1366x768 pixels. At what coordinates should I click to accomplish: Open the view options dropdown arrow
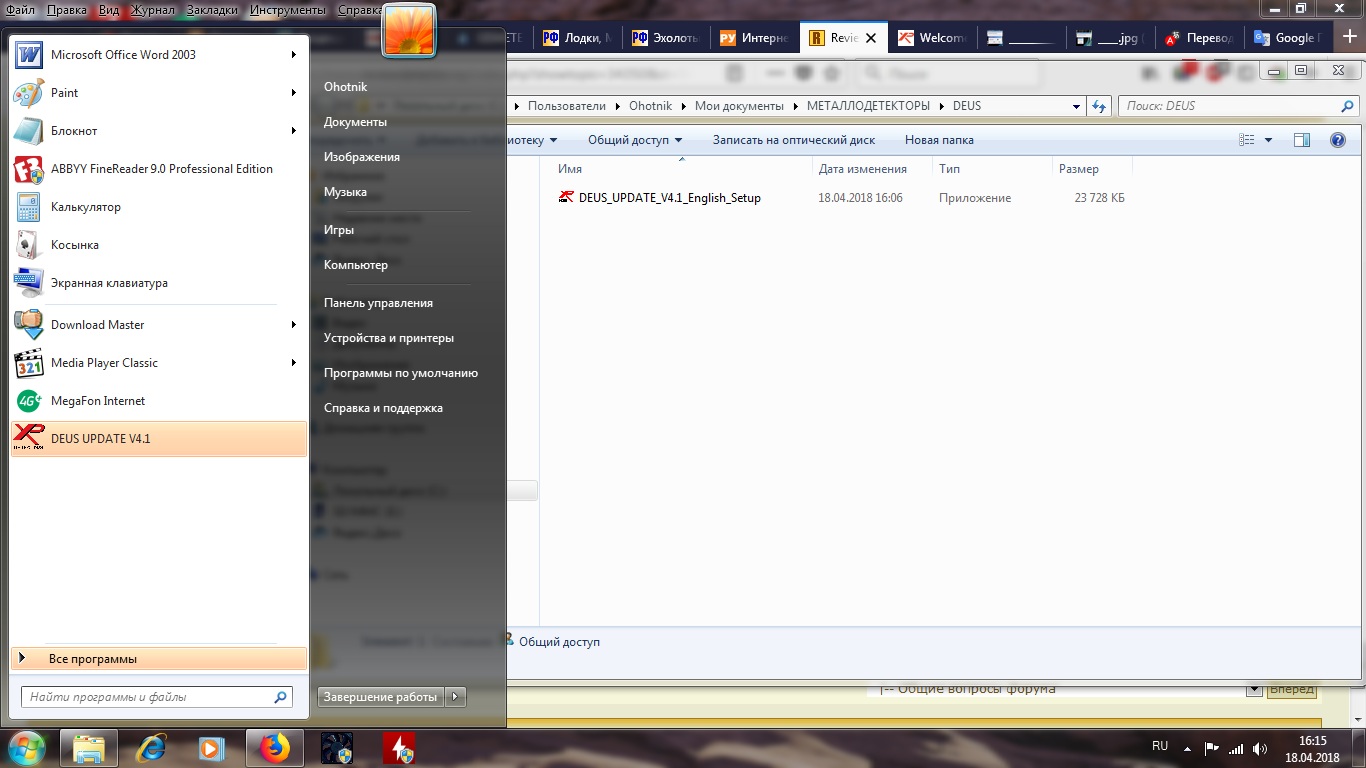pyautogui.click(x=1269, y=140)
